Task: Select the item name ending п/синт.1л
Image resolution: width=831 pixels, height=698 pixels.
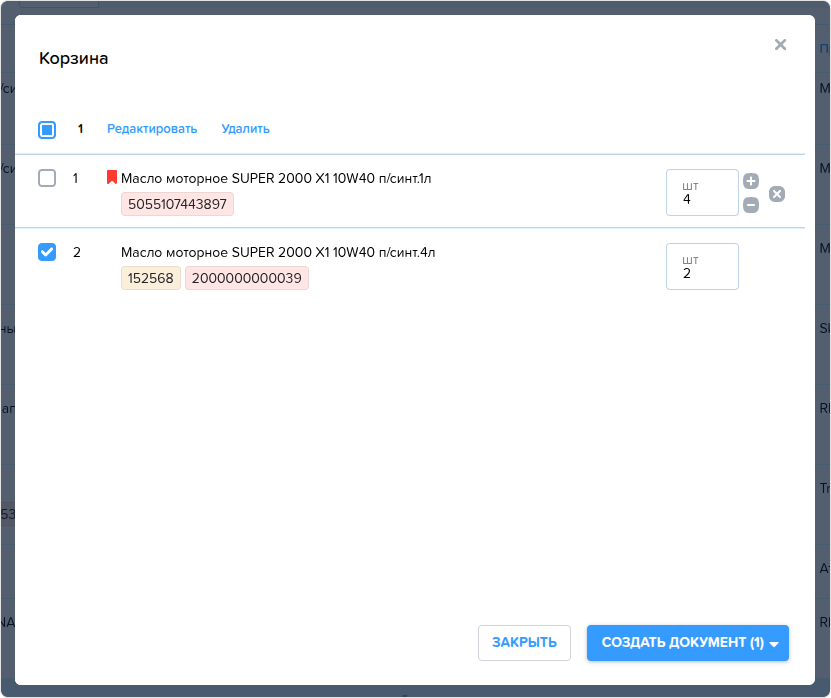Action: tap(276, 178)
